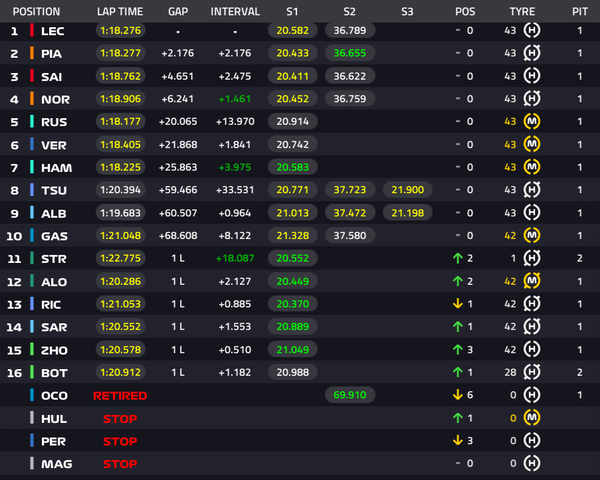
Task: Click the green up arrow in ZHO's row
Action: pos(458,349)
